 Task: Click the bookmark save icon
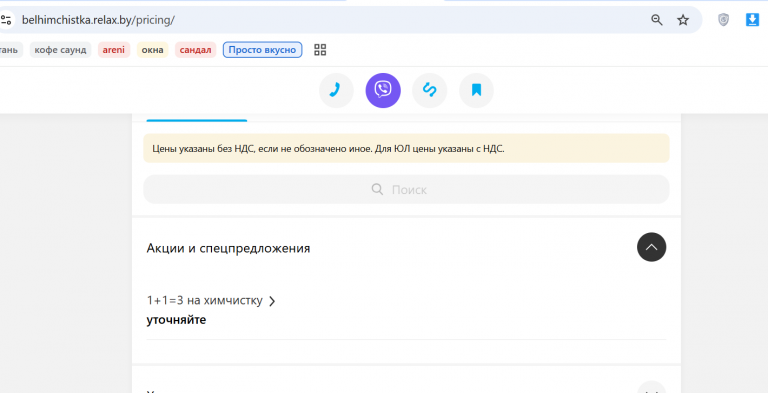pos(476,90)
